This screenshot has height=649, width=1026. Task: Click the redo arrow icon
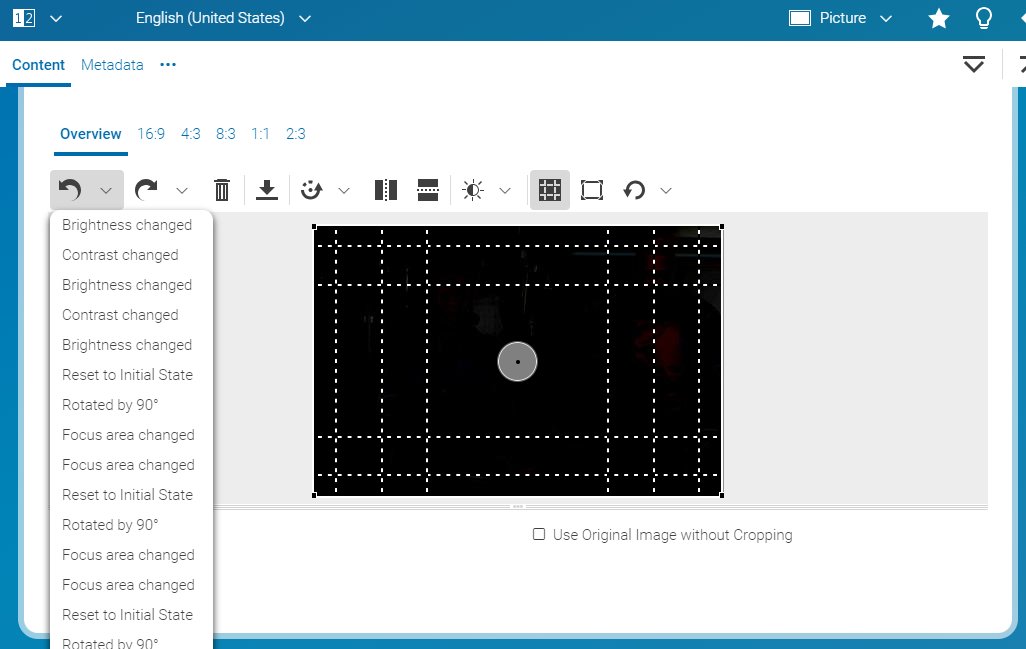tap(147, 190)
